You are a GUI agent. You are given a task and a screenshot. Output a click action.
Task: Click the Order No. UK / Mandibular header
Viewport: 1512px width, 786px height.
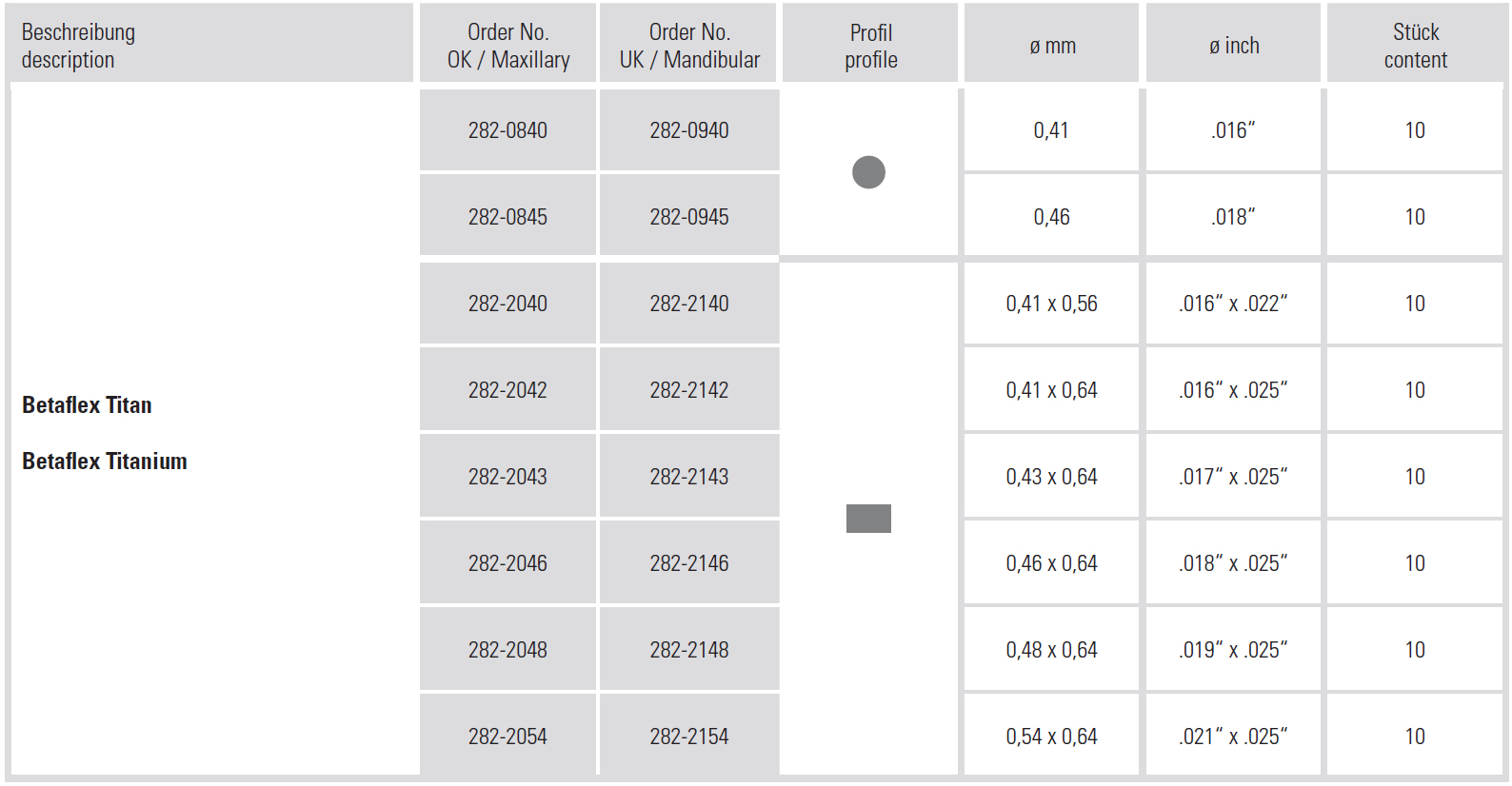pos(689,46)
